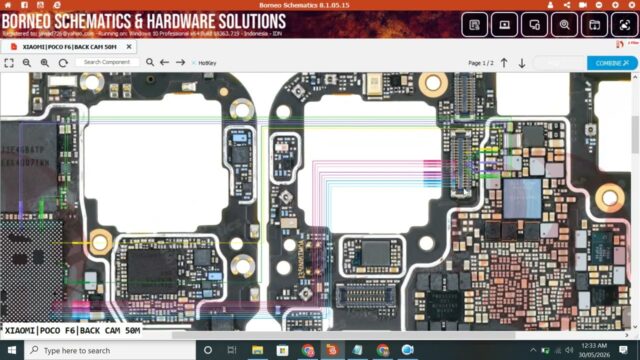640x360 pixels.
Task: Click the fourth title bar icon
Action: click(57, 5)
